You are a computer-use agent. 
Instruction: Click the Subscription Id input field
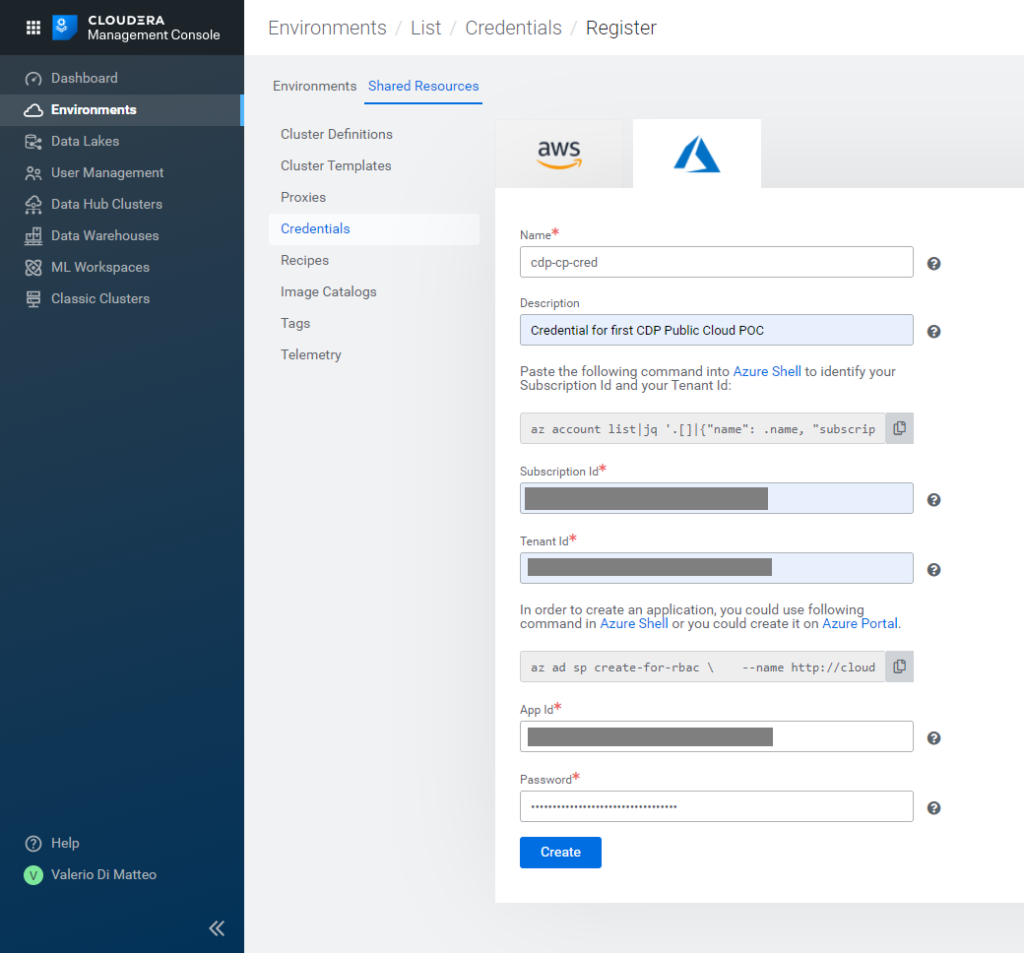[716, 498]
